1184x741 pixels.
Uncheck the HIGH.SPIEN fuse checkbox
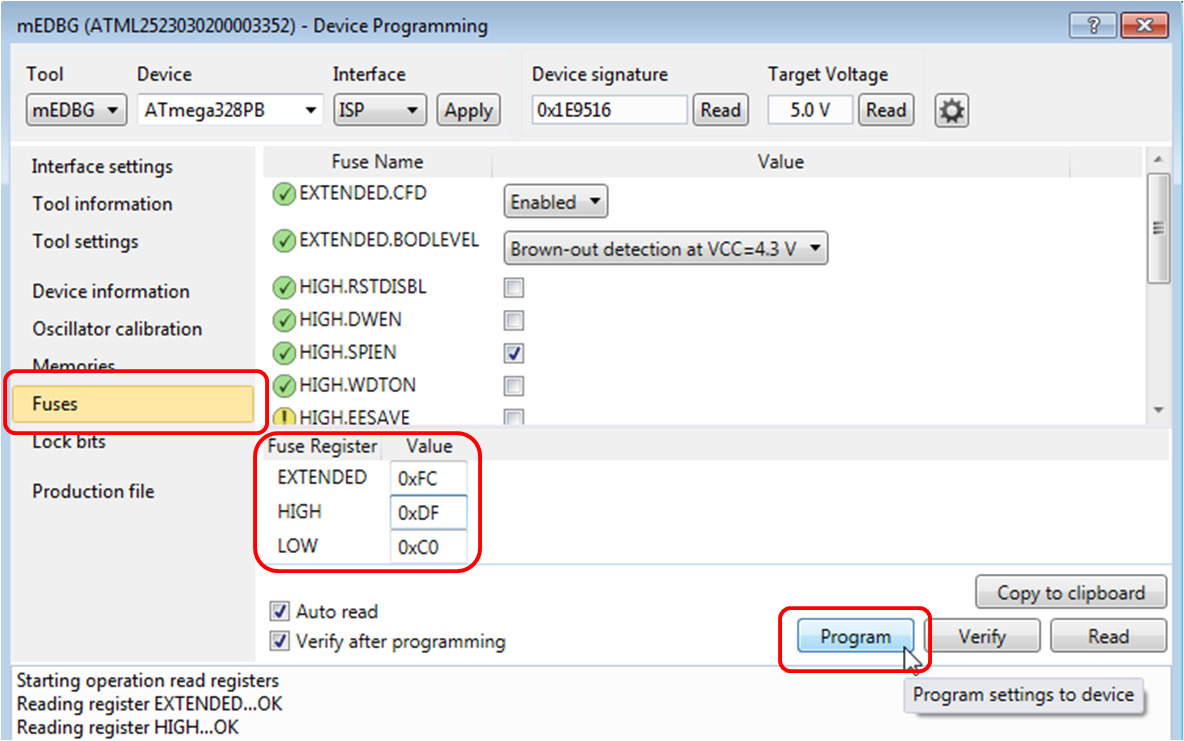(x=513, y=353)
